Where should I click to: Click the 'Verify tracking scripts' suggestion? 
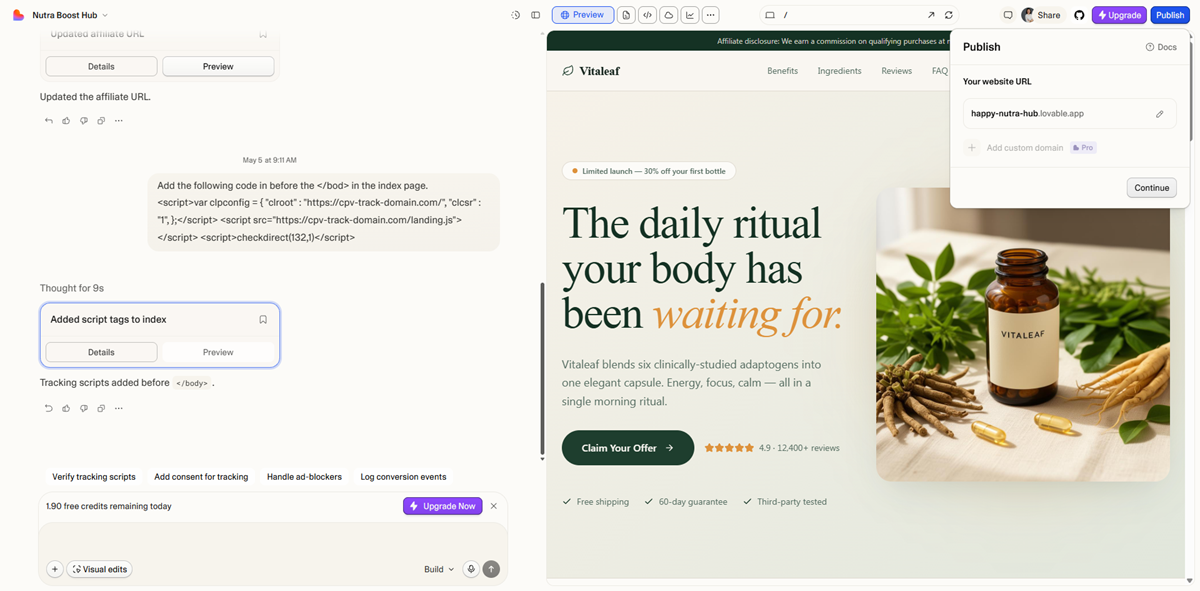point(94,477)
